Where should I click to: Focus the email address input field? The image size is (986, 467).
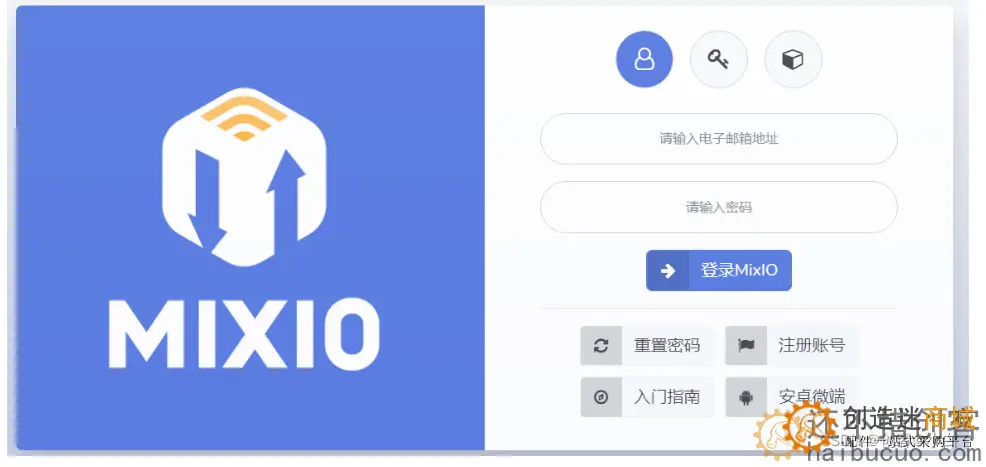pos(718,139)
